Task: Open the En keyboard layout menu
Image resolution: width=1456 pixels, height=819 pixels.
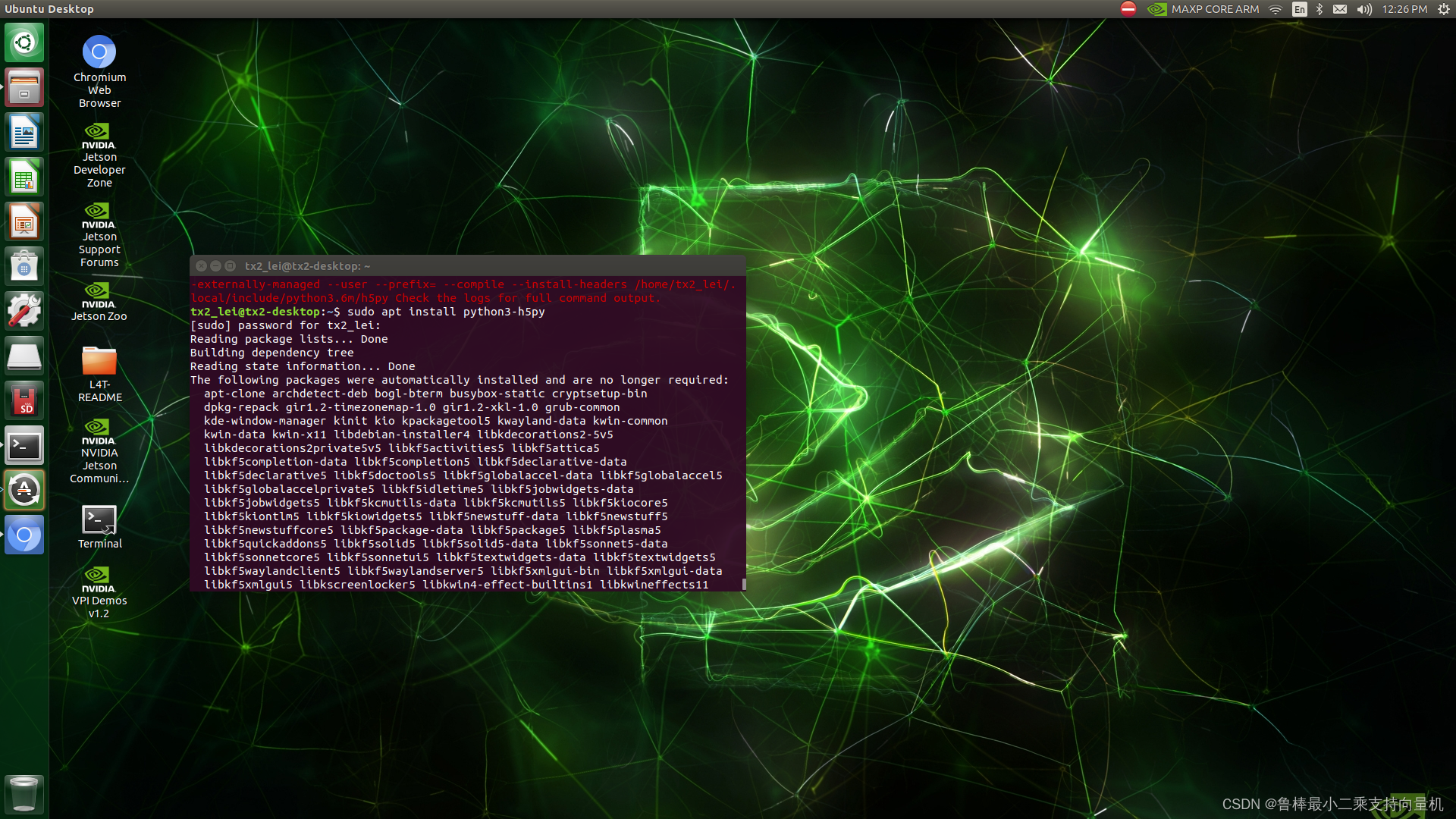Action: pos(1299,9)
